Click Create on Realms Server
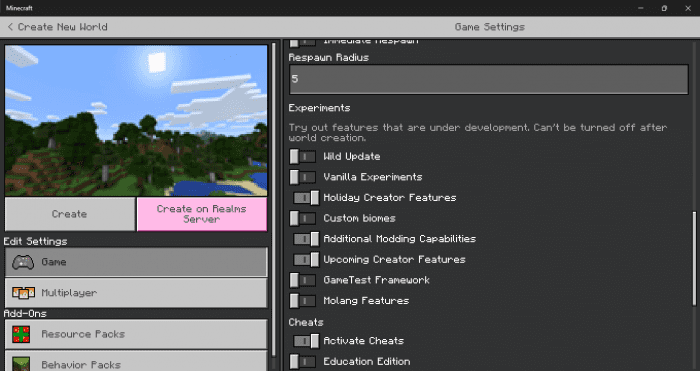 pos(202,214)
